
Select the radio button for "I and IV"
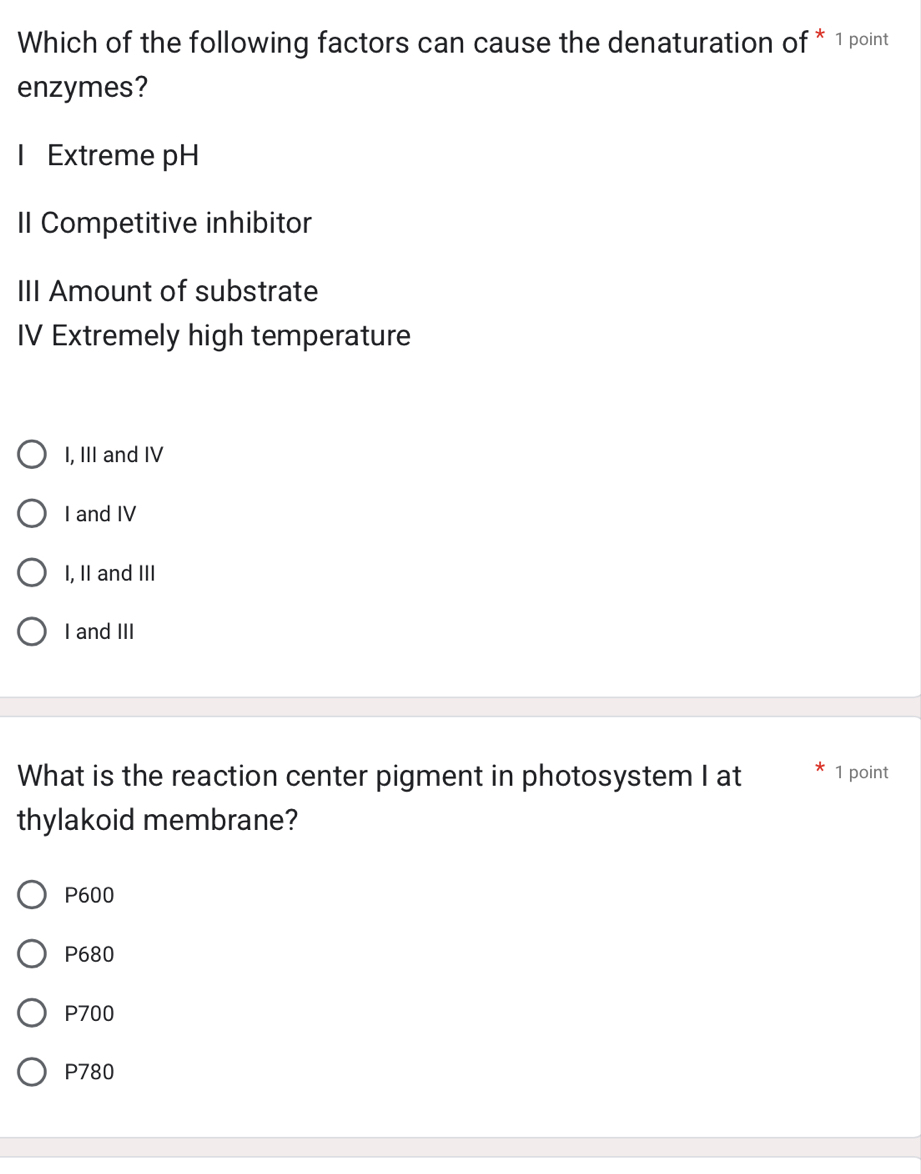30,513
